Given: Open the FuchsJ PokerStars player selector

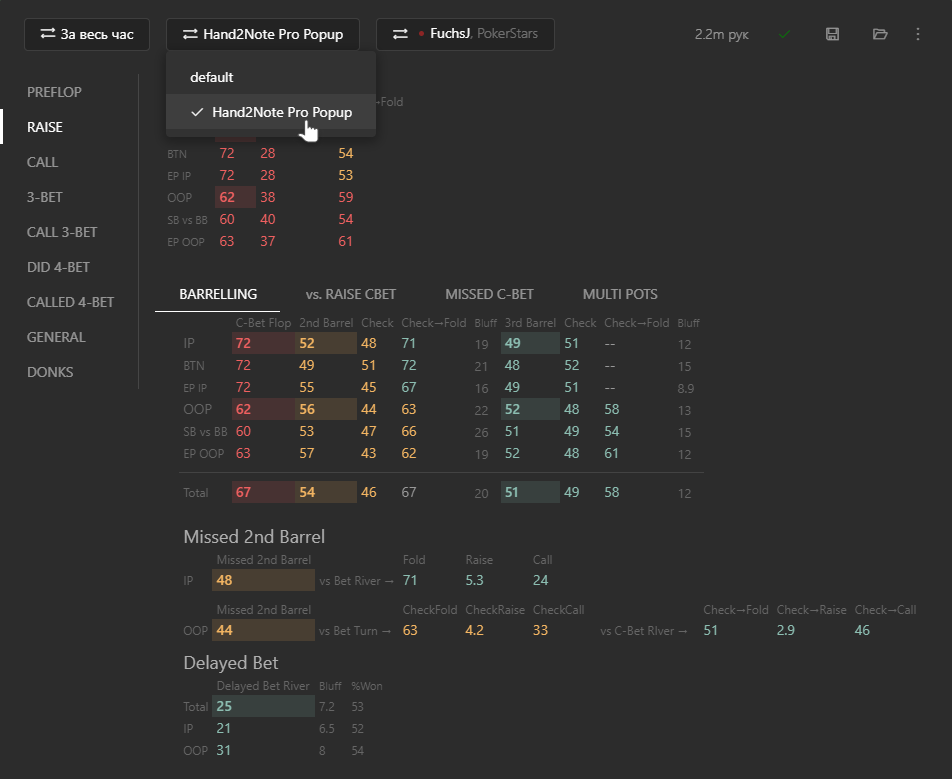Looking at the screenshot, I should pyautogui.click(x=465, y=35).
